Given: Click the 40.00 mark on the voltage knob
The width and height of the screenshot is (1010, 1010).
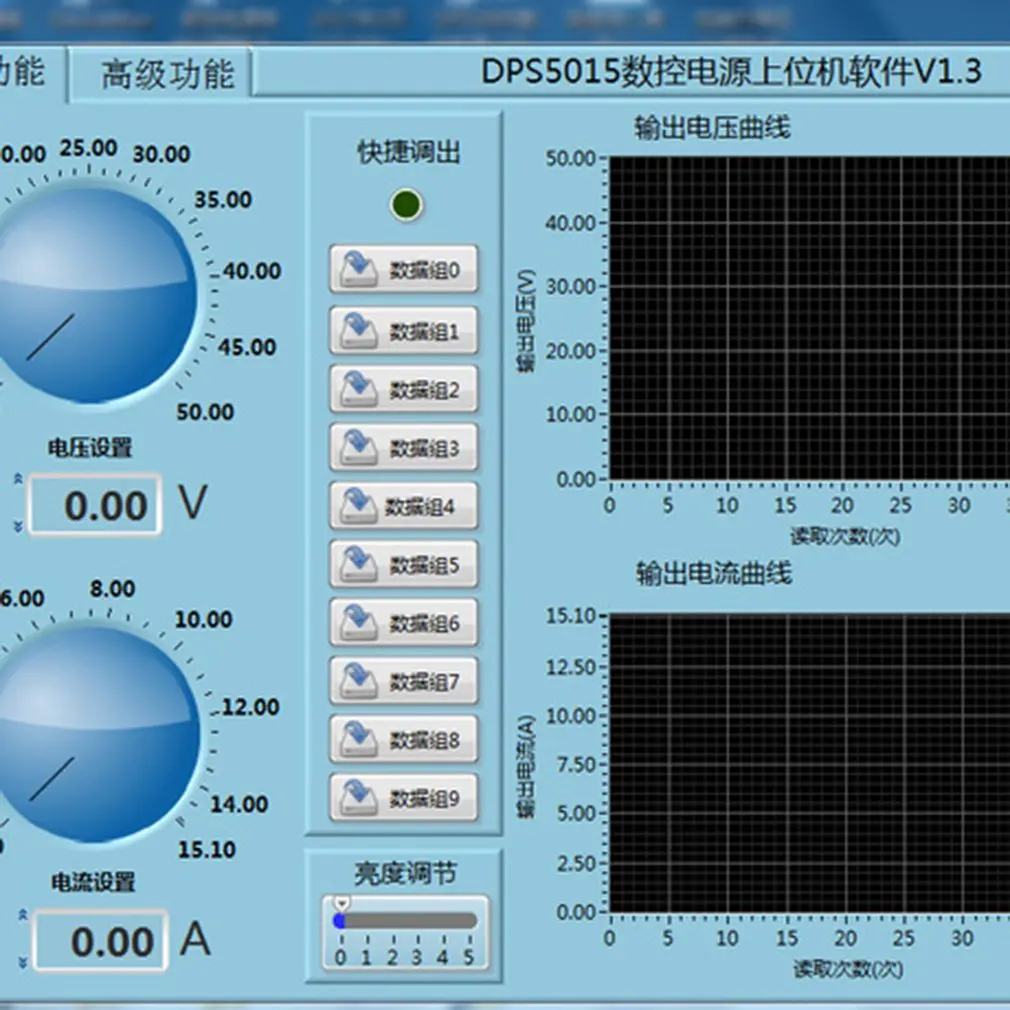Looking at the screenshot, I should point(252,271).
